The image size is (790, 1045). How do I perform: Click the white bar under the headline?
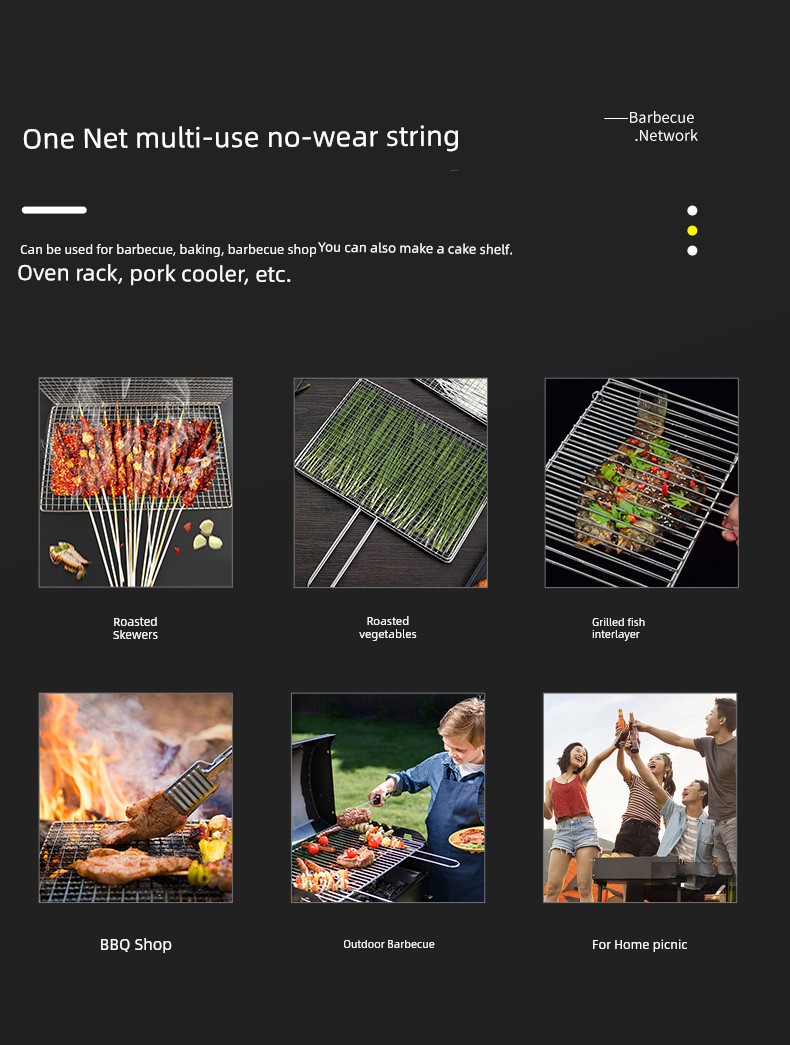(x=54, y=210)
